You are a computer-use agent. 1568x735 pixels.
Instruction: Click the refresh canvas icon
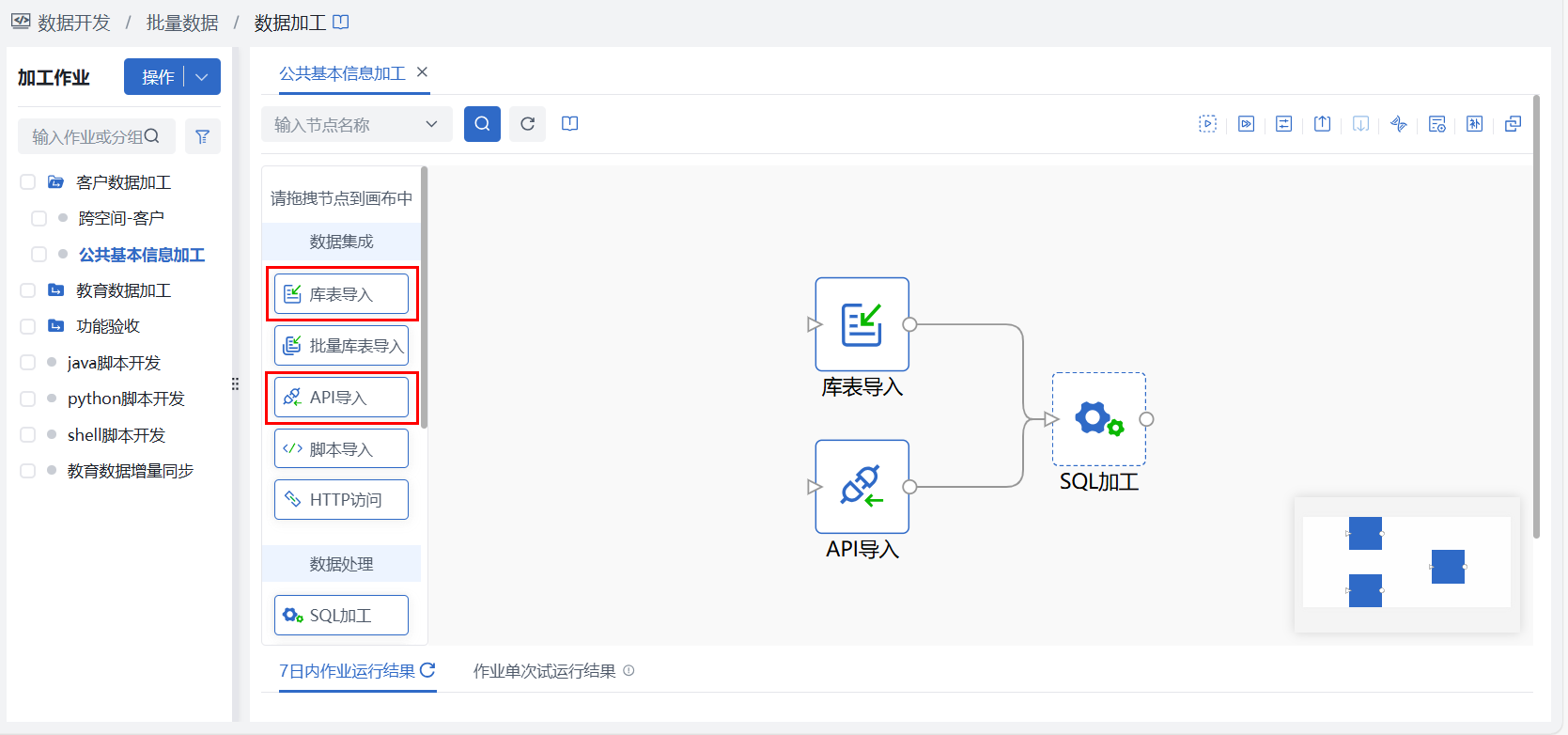527,124
